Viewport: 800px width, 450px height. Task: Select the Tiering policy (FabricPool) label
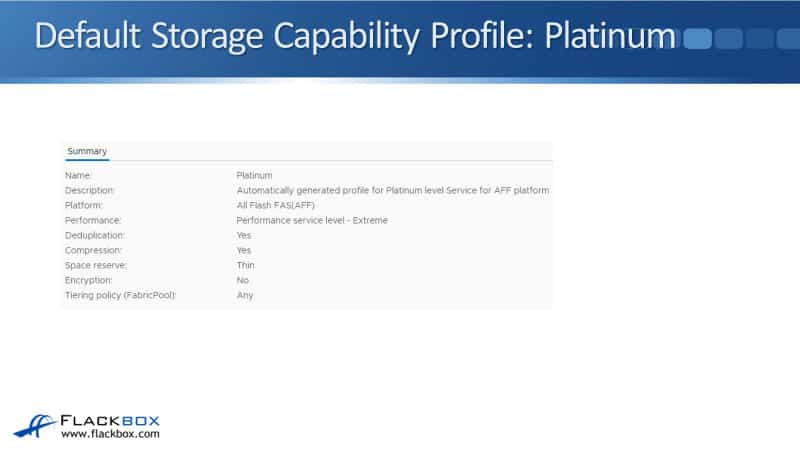tap(120, 295)
